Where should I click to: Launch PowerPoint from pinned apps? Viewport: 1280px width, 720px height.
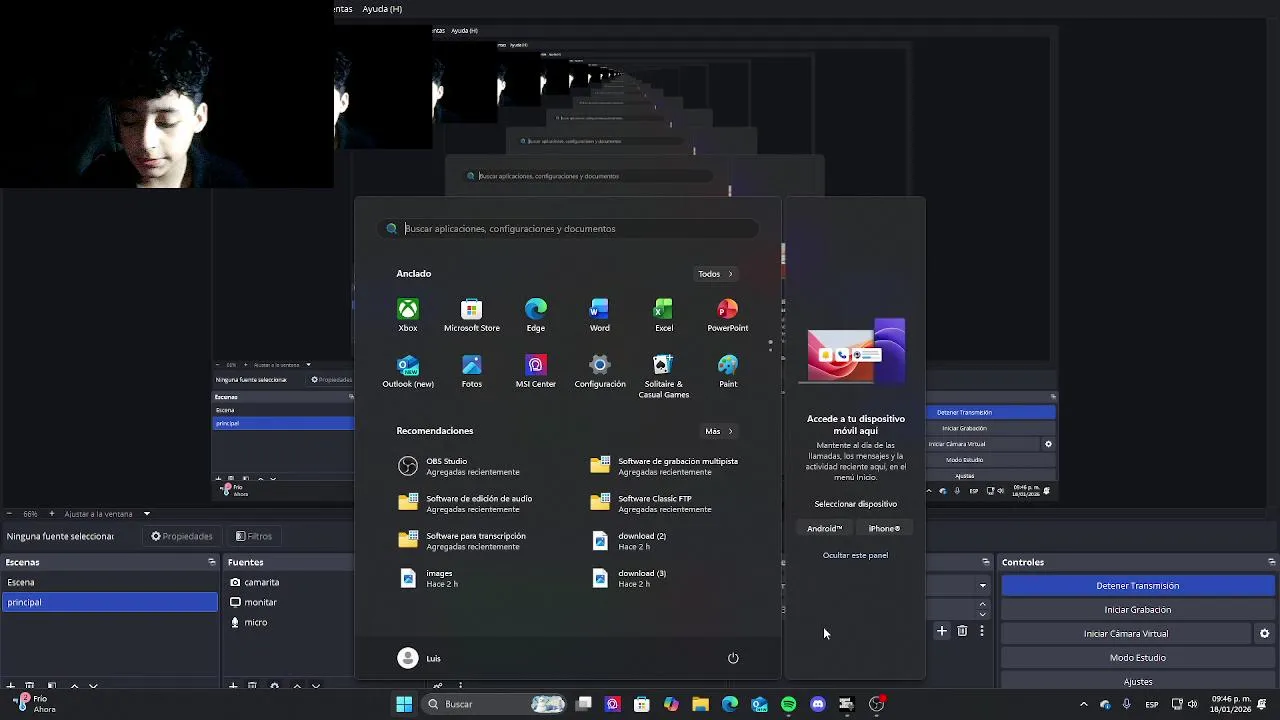click(x=728, y=315)
